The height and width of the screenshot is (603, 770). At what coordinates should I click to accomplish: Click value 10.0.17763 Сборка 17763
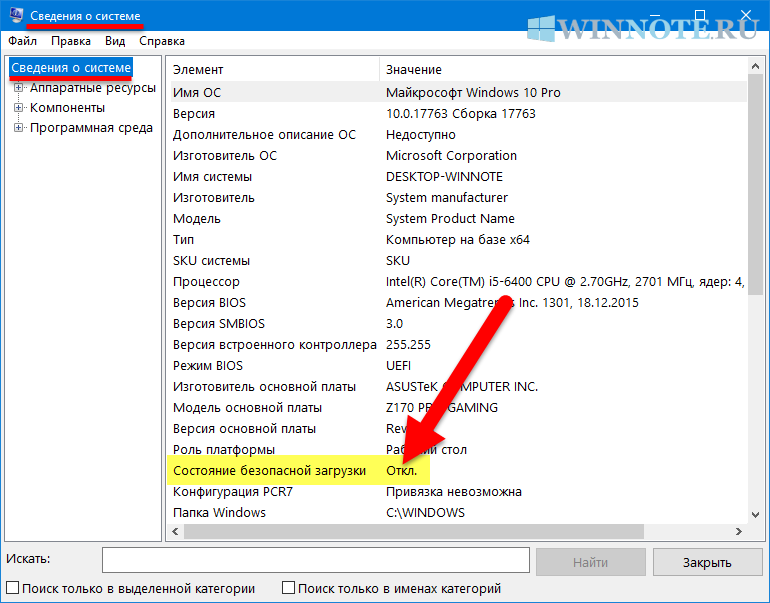(461, 114)
